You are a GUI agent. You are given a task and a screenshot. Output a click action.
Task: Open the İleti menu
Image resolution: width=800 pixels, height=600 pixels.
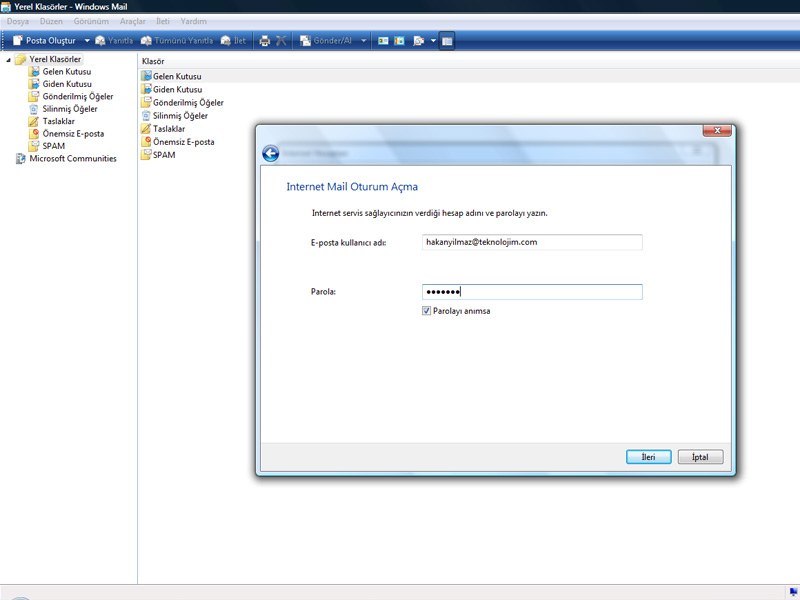[163, 21]
